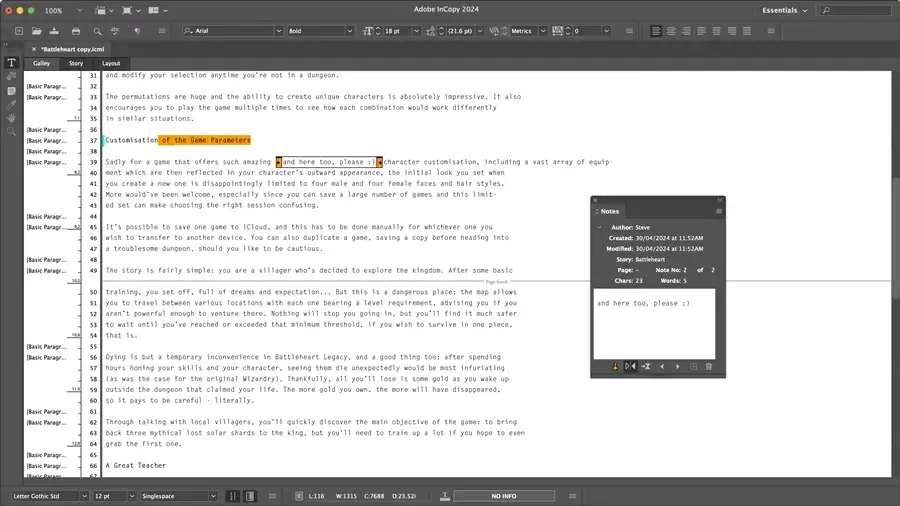Click the inline note "and here too, please :)"
The height and width of the screenshot is (506, 900).
(x=329, y=162)
